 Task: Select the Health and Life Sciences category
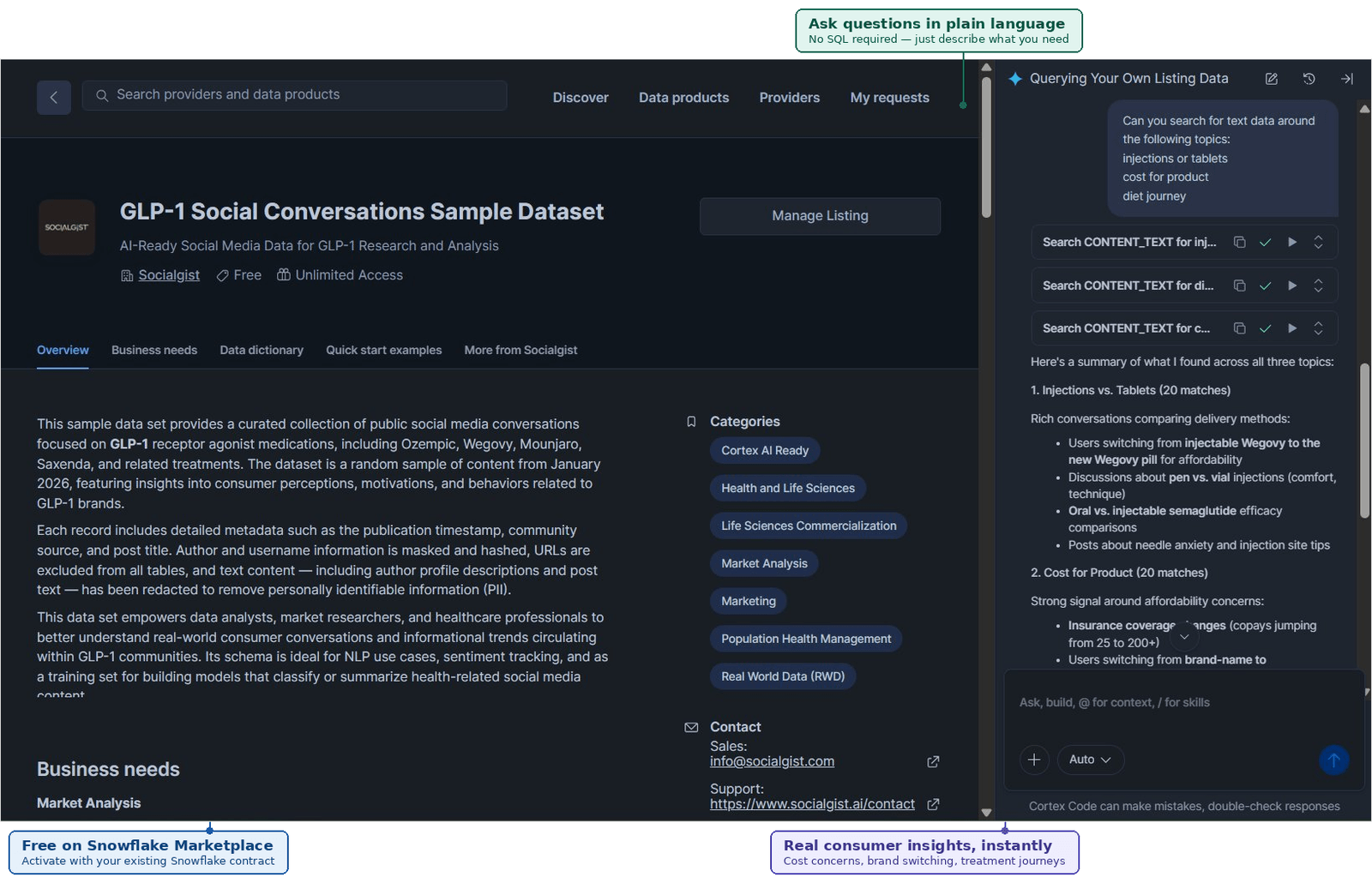click(x=788, y=489)
